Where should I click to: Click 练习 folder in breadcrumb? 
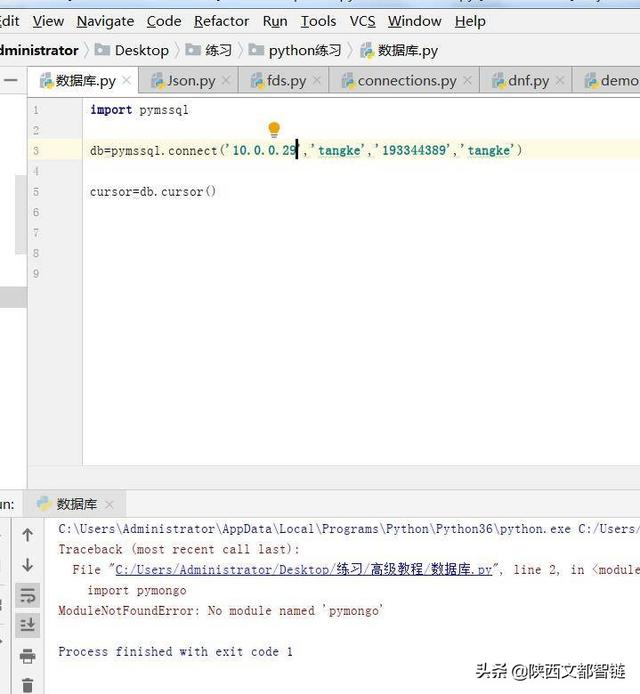click(x=208, y=50)
